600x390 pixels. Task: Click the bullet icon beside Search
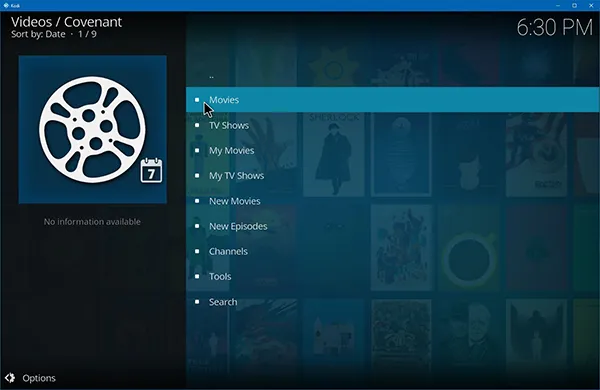point(197,302)
